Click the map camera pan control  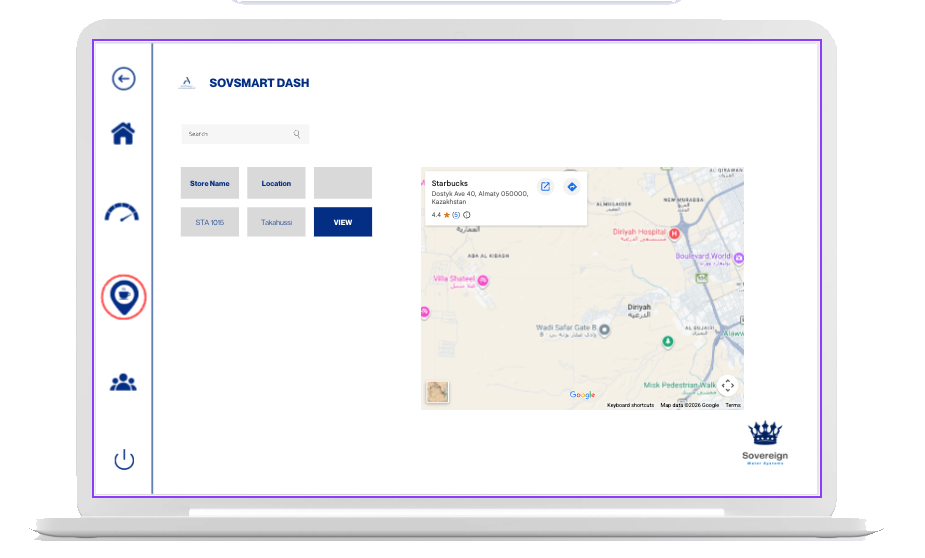click(x=728, y=386)
